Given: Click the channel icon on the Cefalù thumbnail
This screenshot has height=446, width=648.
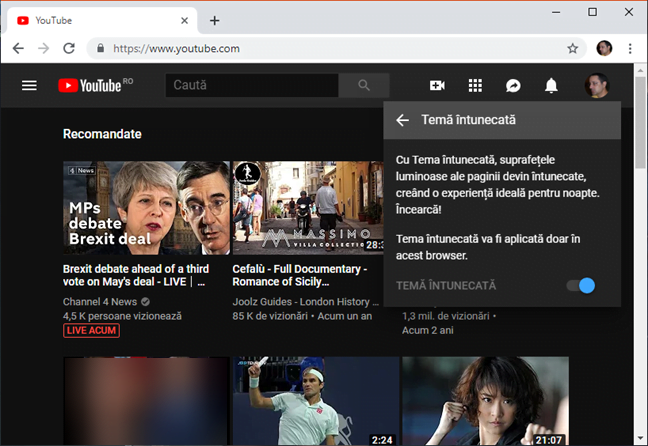Looking at the screenshot, I should click(x=247, y=174).
